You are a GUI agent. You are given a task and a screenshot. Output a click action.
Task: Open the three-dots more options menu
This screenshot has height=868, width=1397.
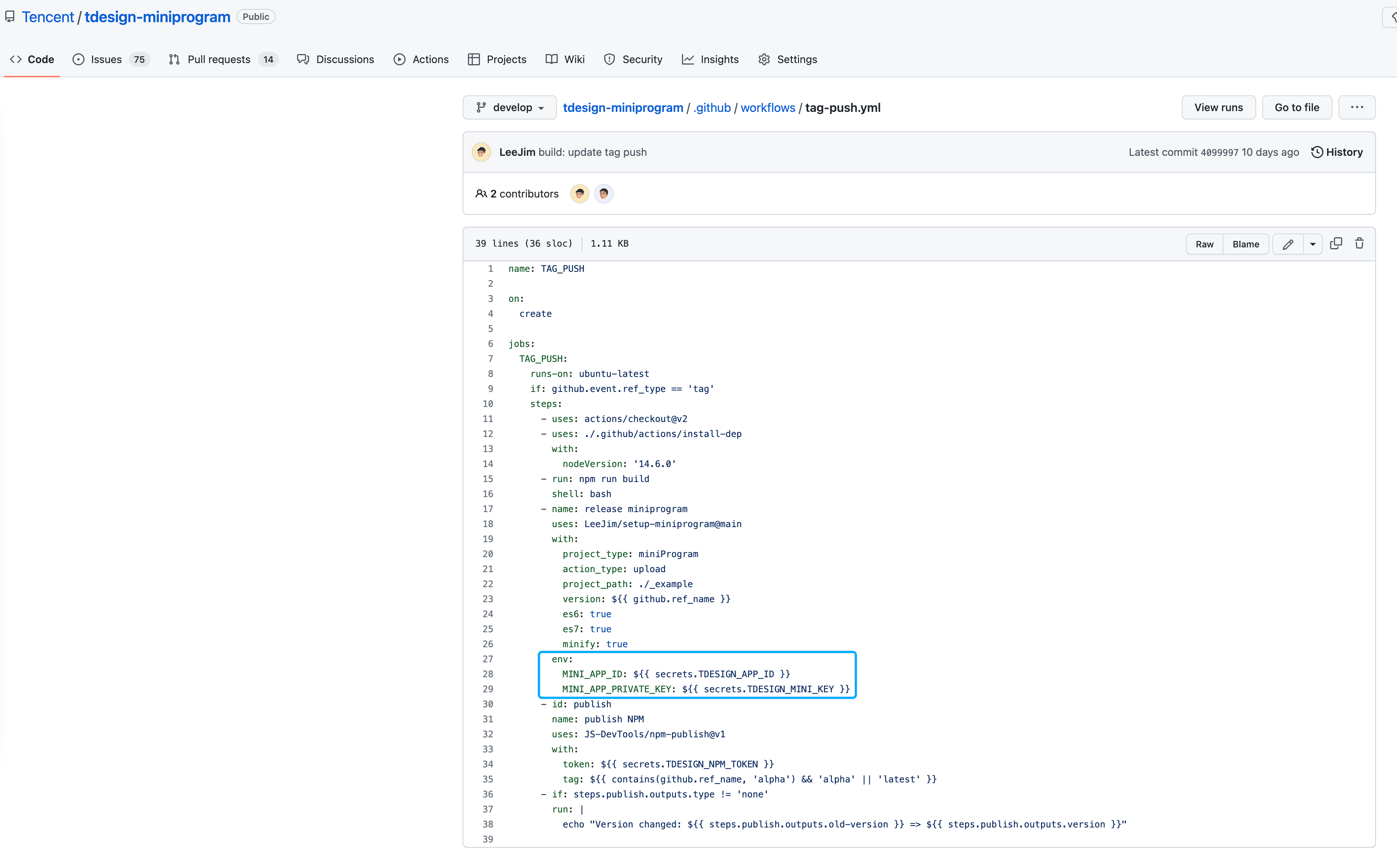(1356, 107)
